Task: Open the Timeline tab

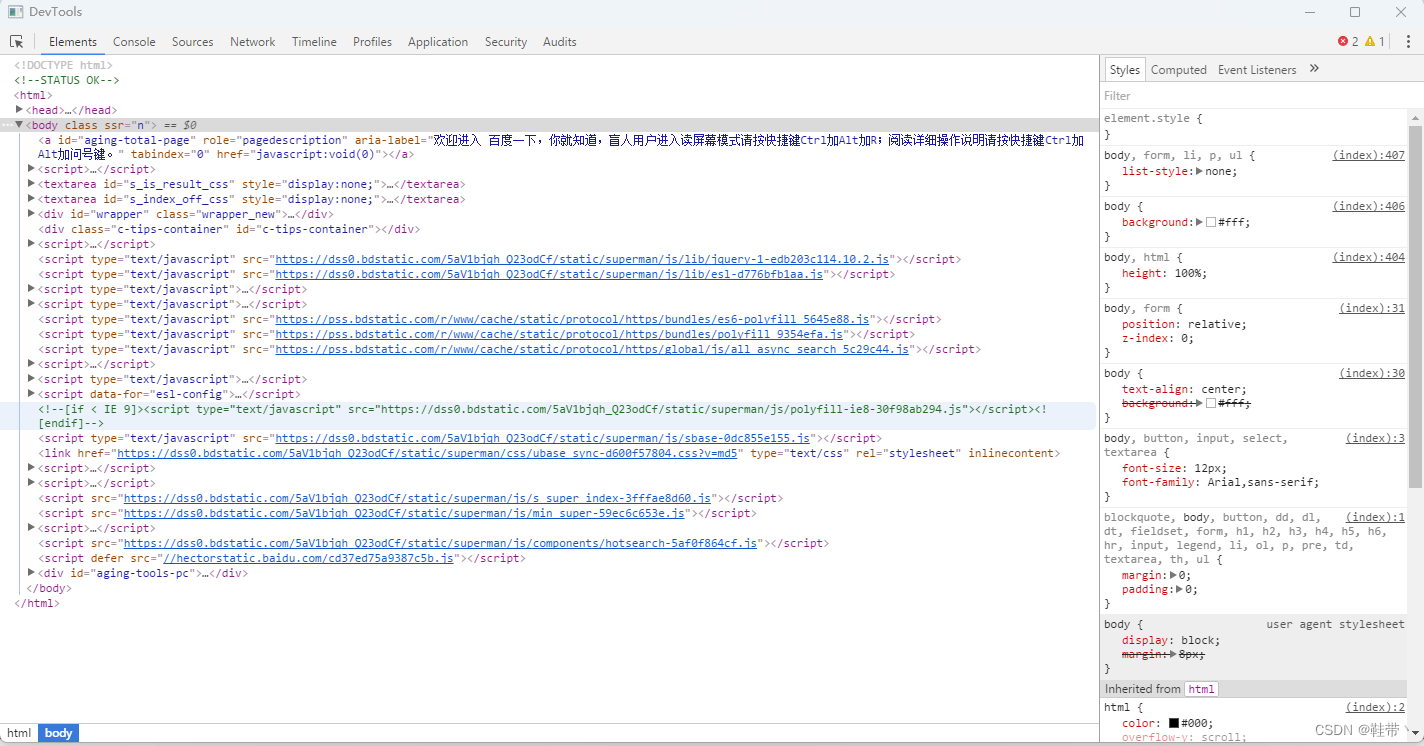Action: [314, 42]
